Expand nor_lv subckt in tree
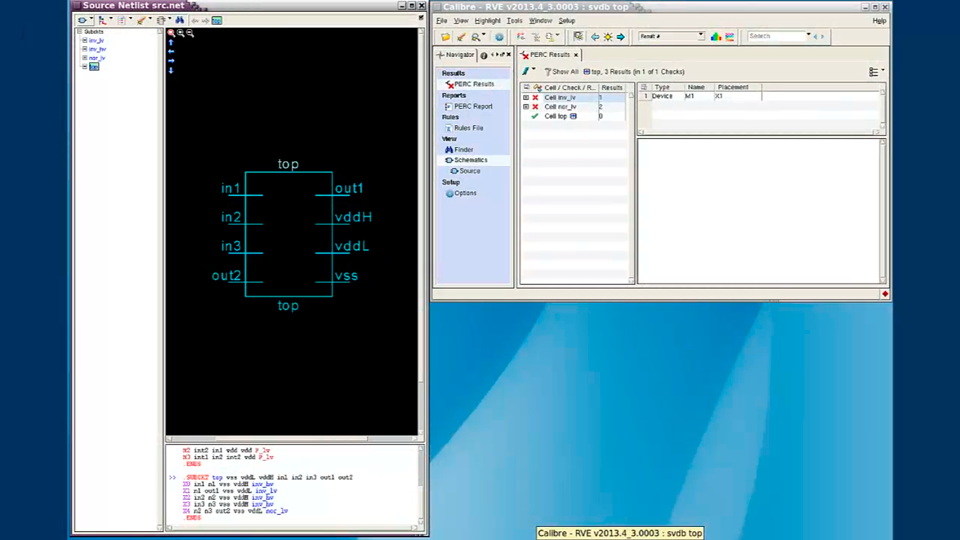Screen dimensions: 960x540 point(84,58)
